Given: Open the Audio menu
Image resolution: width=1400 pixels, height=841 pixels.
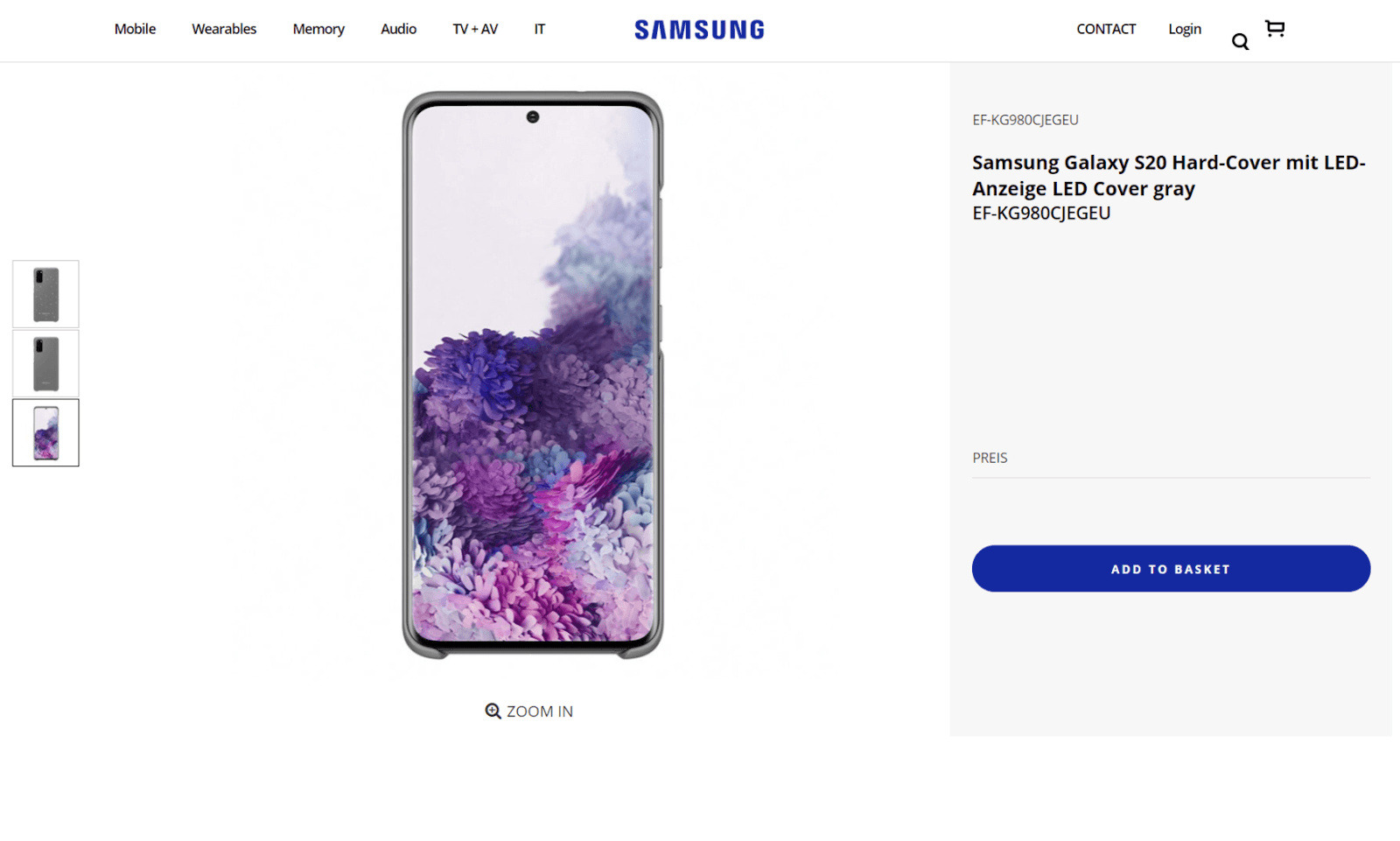Looking at the screenshot, I should click(398, 29).
